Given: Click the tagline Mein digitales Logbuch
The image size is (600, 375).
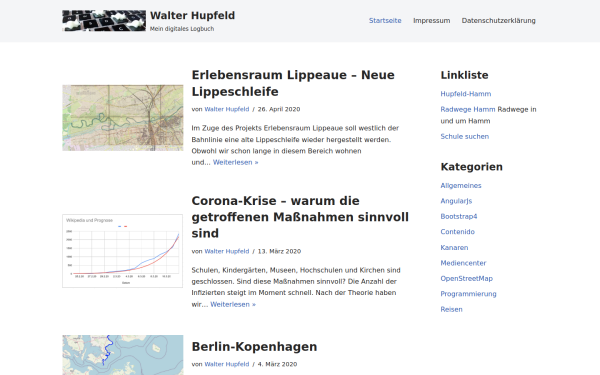Looking at the screenshot, I should pyautogui.click(x=182, y=29).
